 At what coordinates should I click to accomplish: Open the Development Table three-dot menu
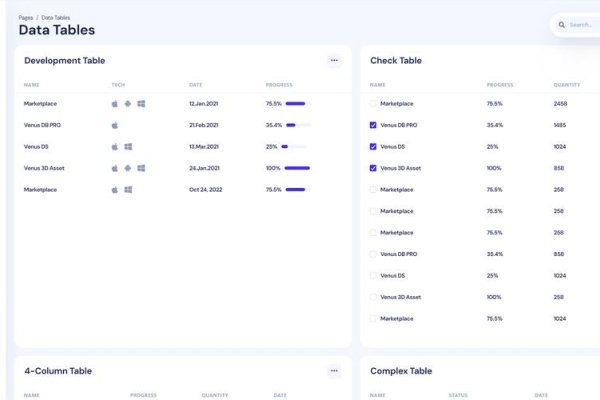pyautogui.click(x=334, y=61)
